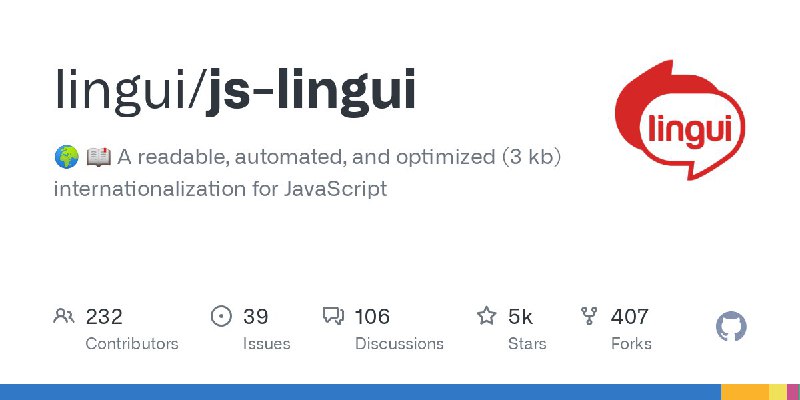Image resolution: width=800 pixels, height=400 pixels.
Task: Click the repository description text
Action: [308, 173]
